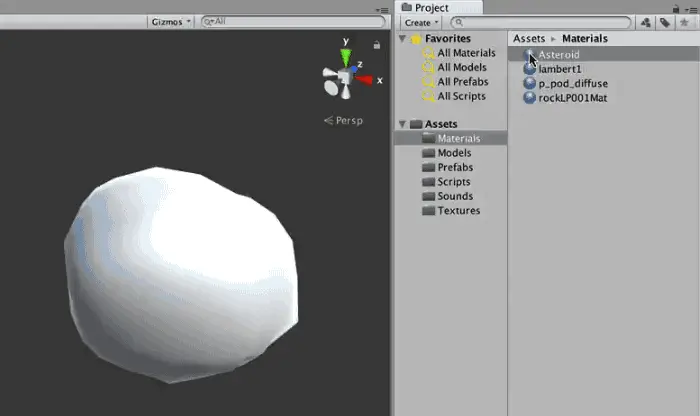Click the All Prefabs search icon
700x416 pixels.
point(429,82)
